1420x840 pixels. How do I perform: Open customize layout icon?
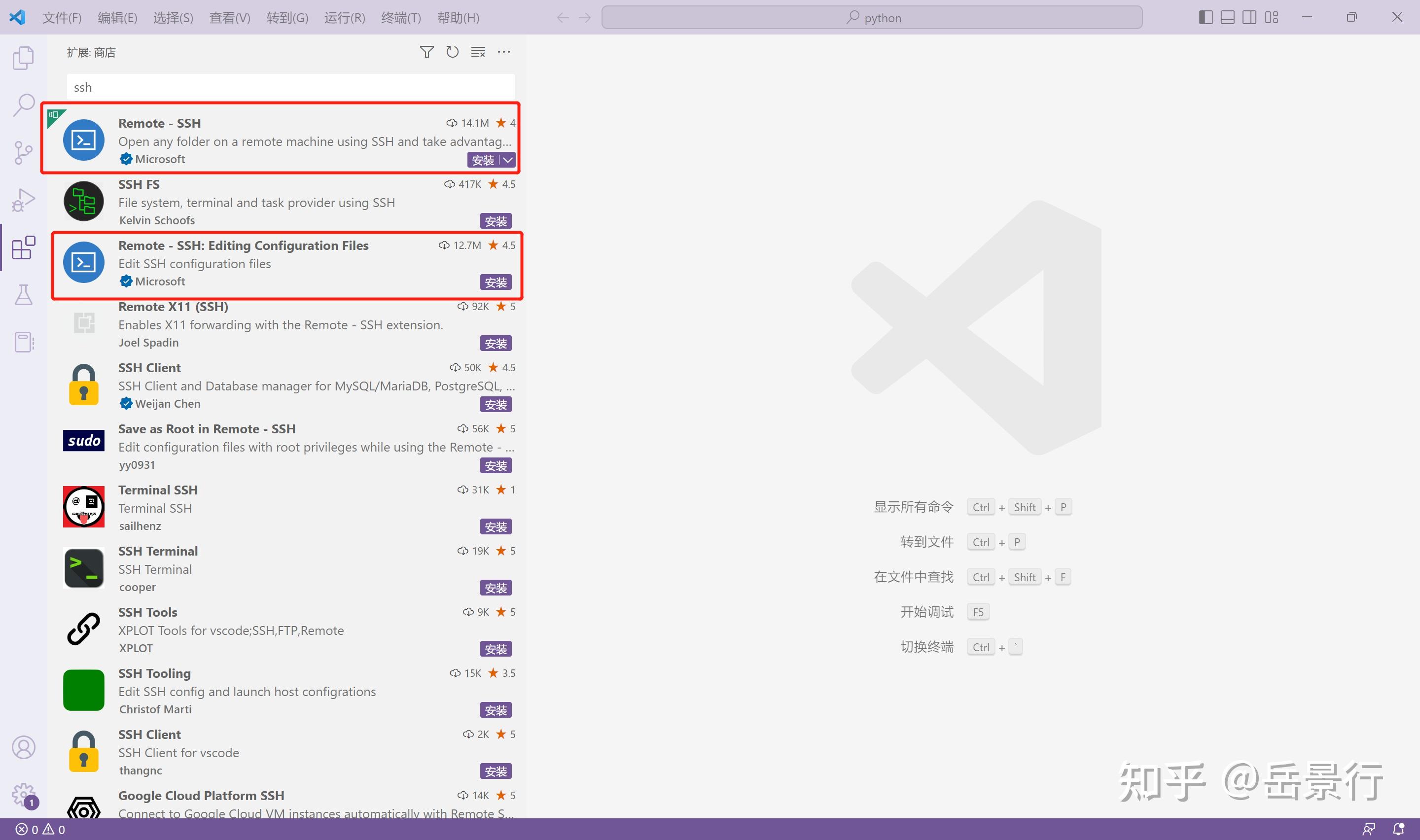1271,18
